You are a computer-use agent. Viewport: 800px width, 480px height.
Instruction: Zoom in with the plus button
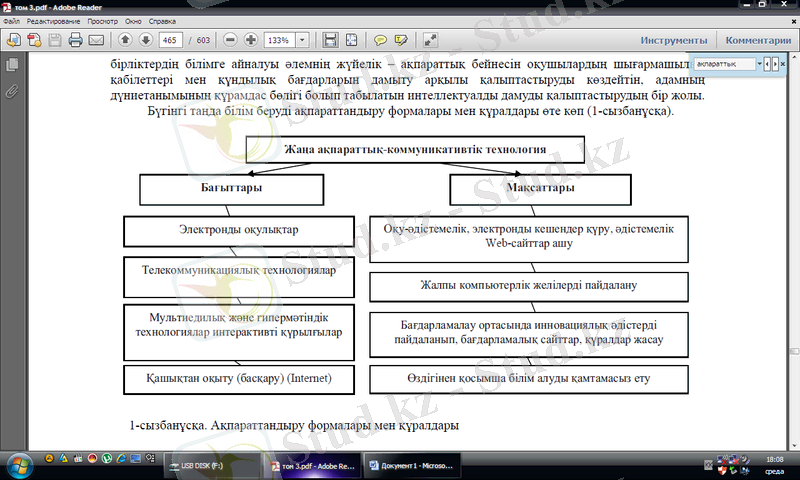point(250,40)
